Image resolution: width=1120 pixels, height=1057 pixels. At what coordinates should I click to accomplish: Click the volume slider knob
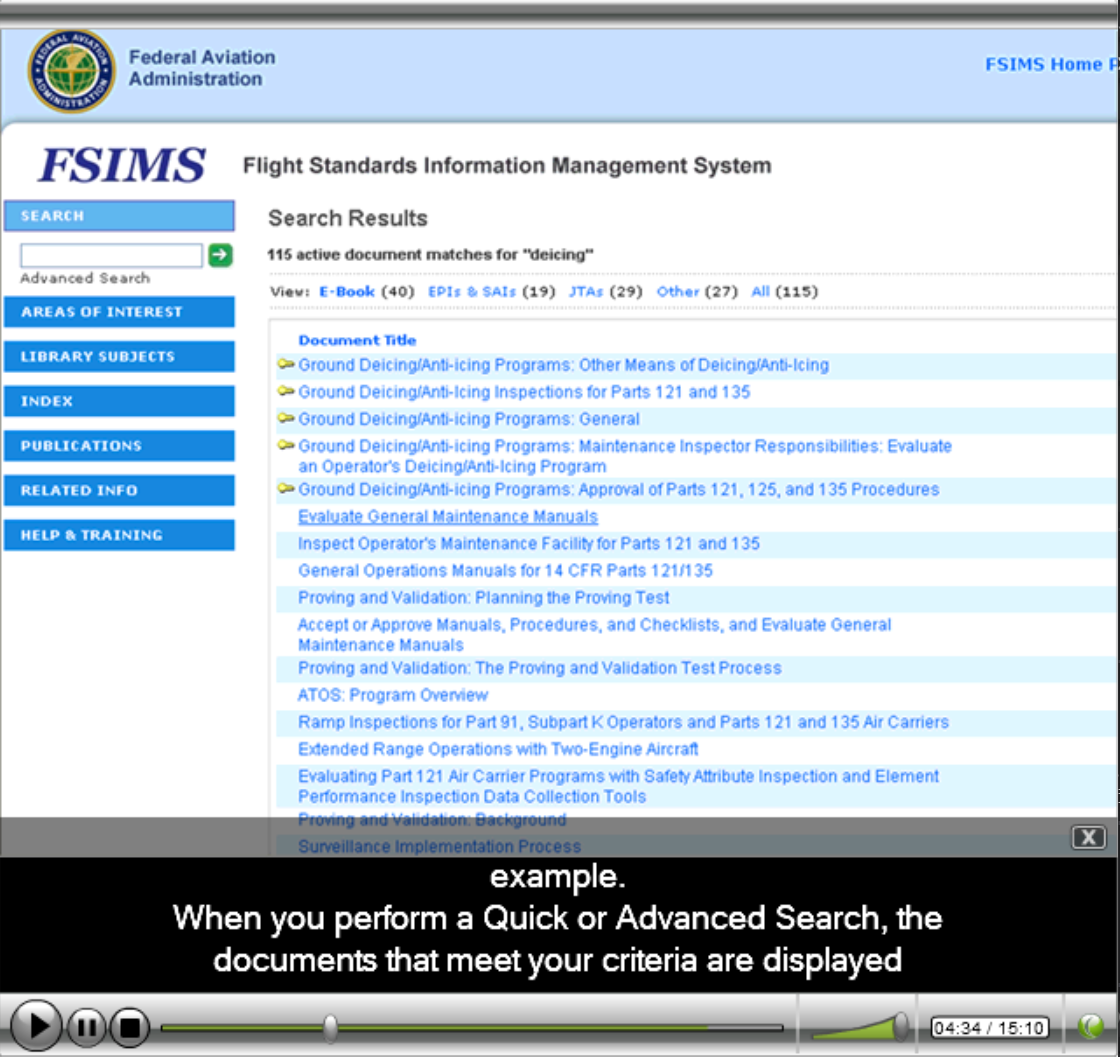coord(901,1026)
